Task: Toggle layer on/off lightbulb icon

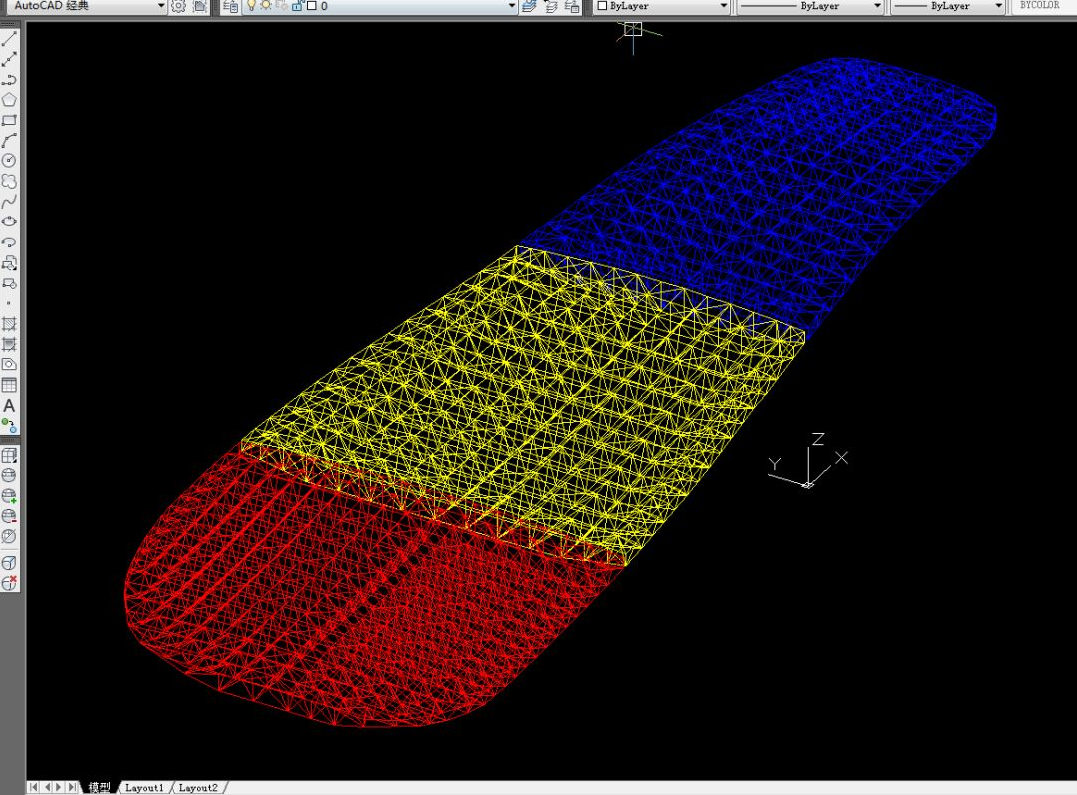Action: click(x=252, y=6)
